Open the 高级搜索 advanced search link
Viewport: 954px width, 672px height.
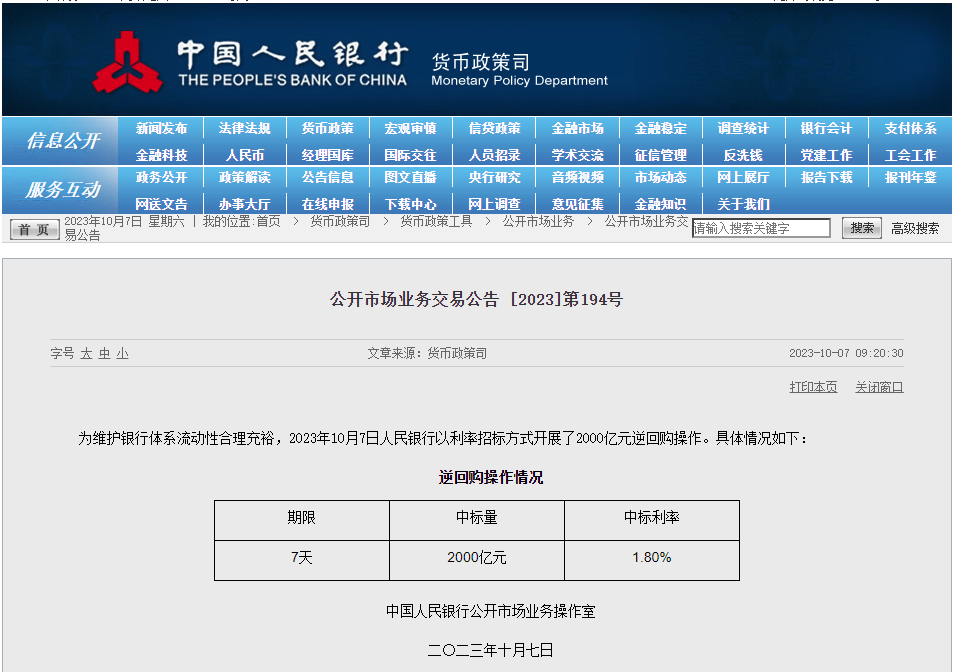pos(915,228)
